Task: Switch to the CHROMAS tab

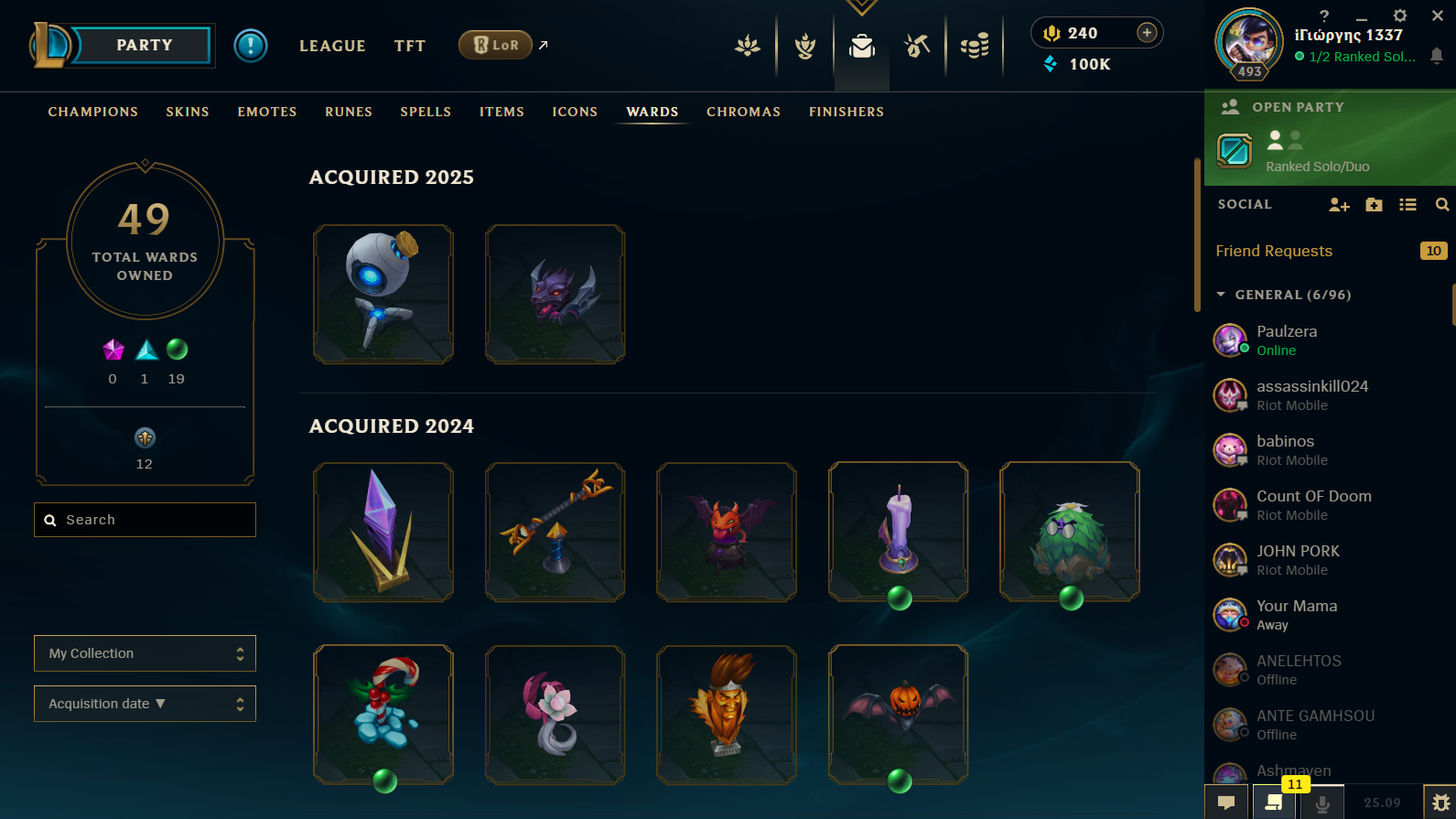Action: [x=743, y=112]
